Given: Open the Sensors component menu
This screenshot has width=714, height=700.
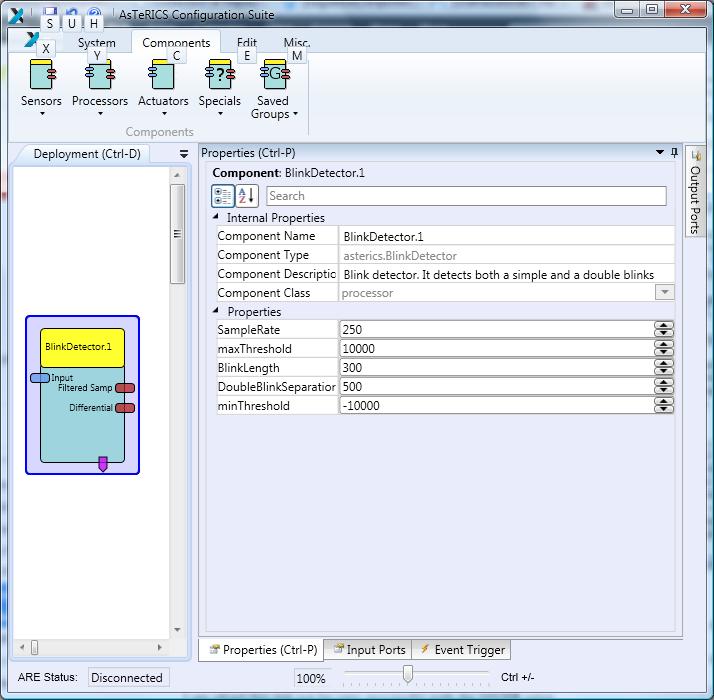Looking at the screenshot, I should point(41,87).
